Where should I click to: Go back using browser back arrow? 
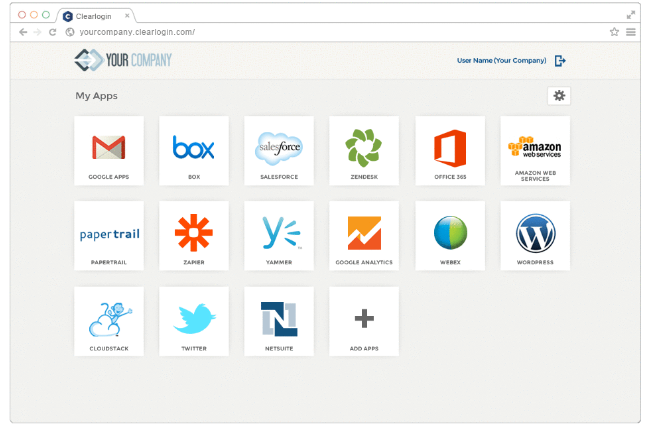pyautogui.click(x=23, y=32)
